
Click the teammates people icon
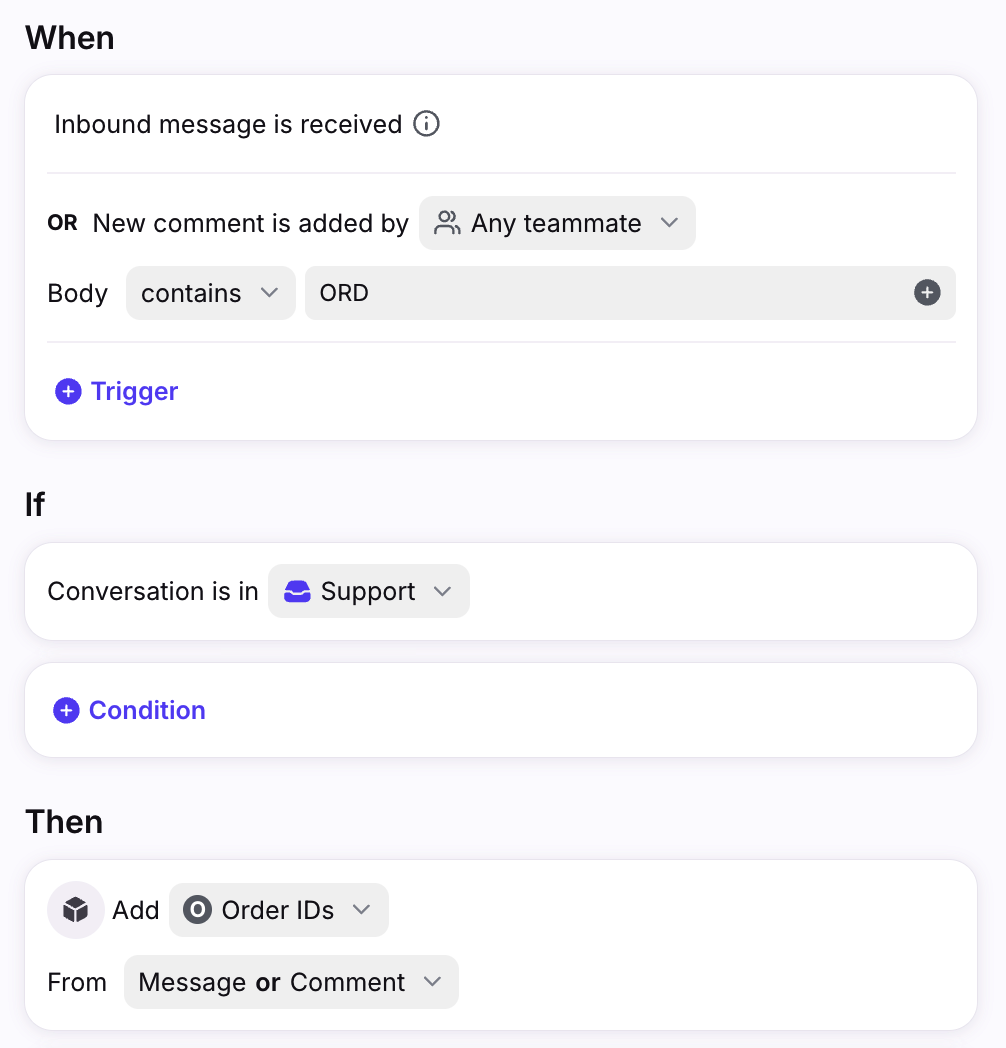point(447,223)
